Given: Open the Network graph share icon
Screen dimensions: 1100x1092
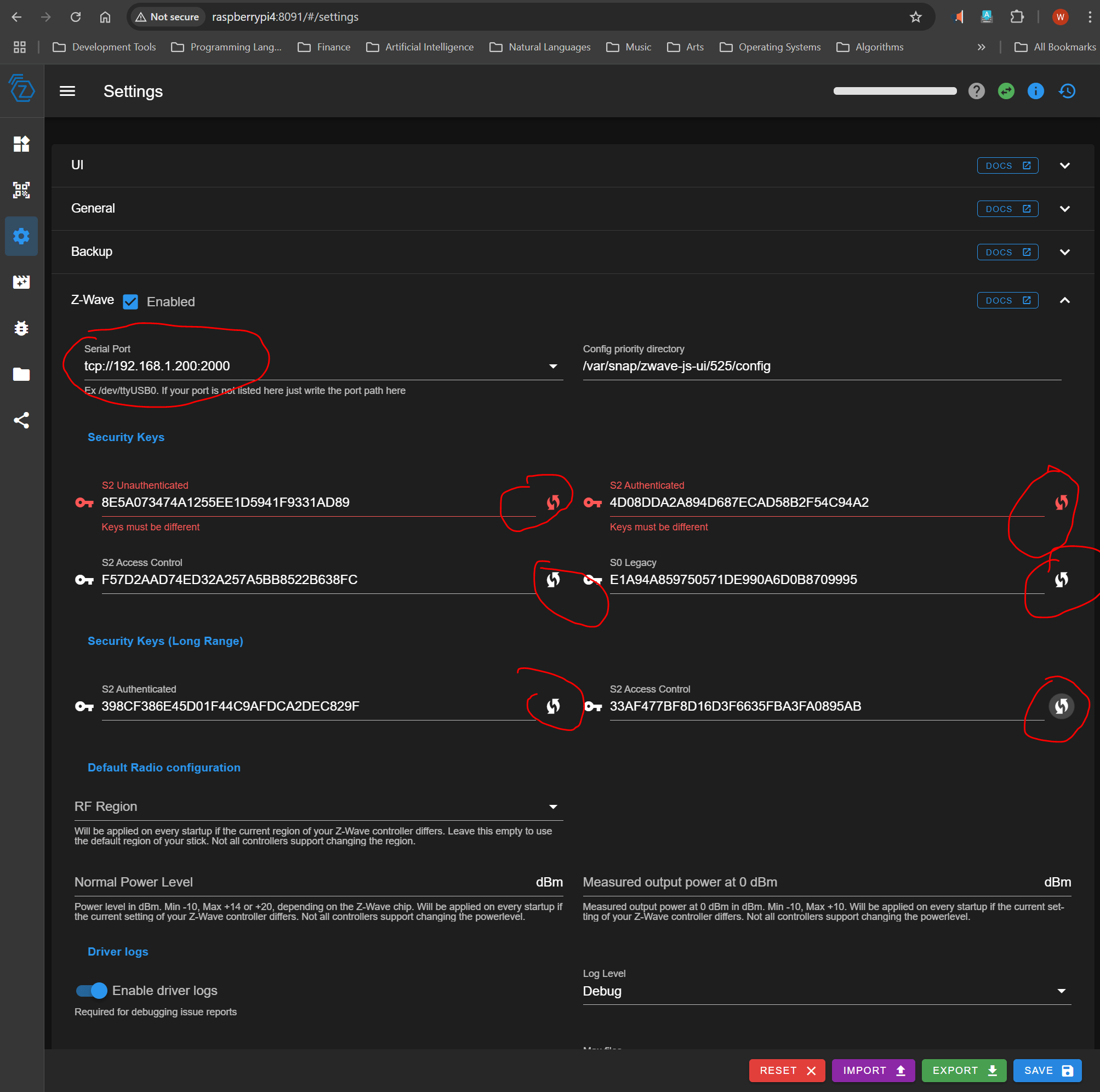Looking at the screenshot, I should pyautogui.click(x=21, y=420).
